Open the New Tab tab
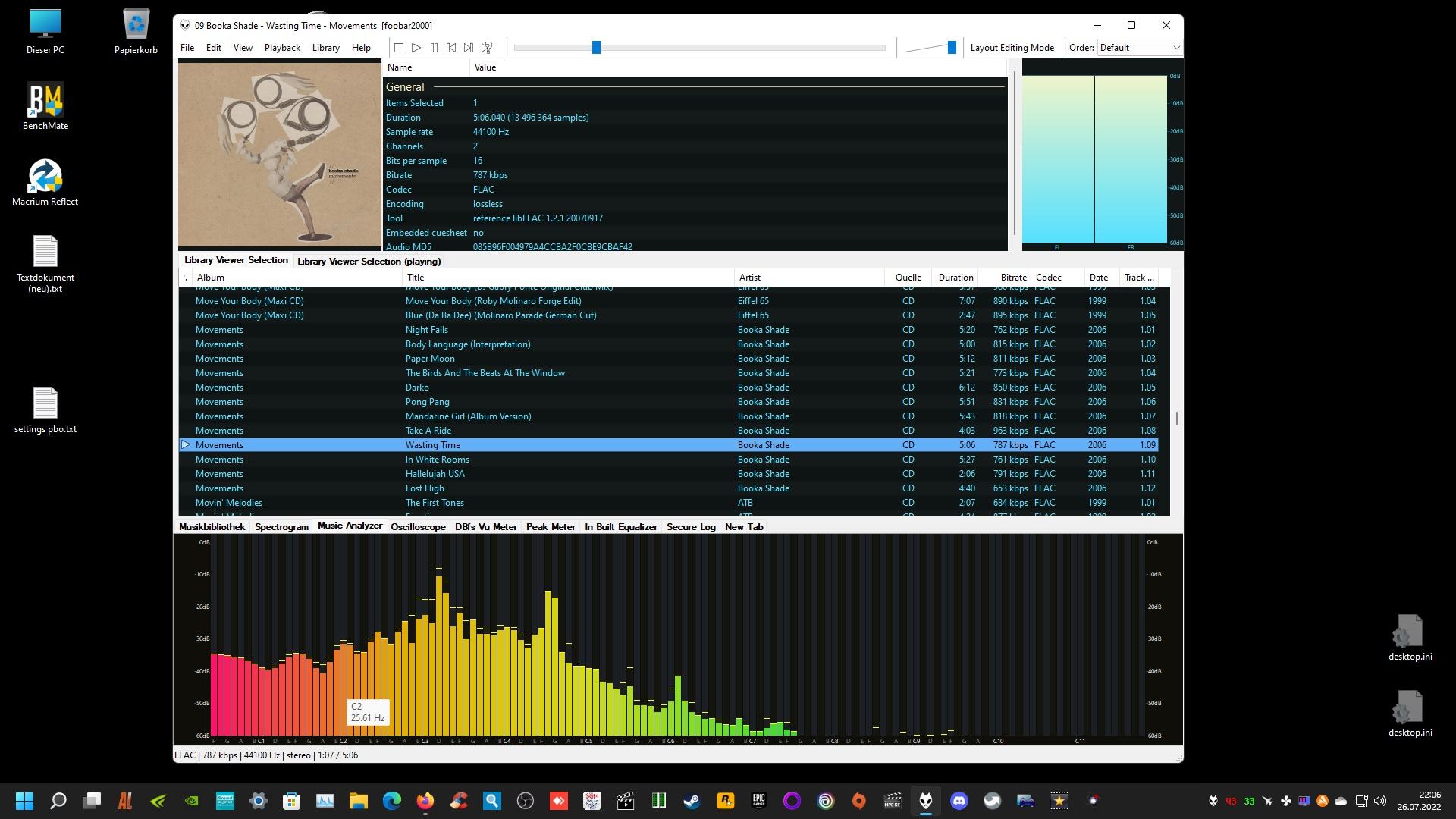 pos(744,527)
